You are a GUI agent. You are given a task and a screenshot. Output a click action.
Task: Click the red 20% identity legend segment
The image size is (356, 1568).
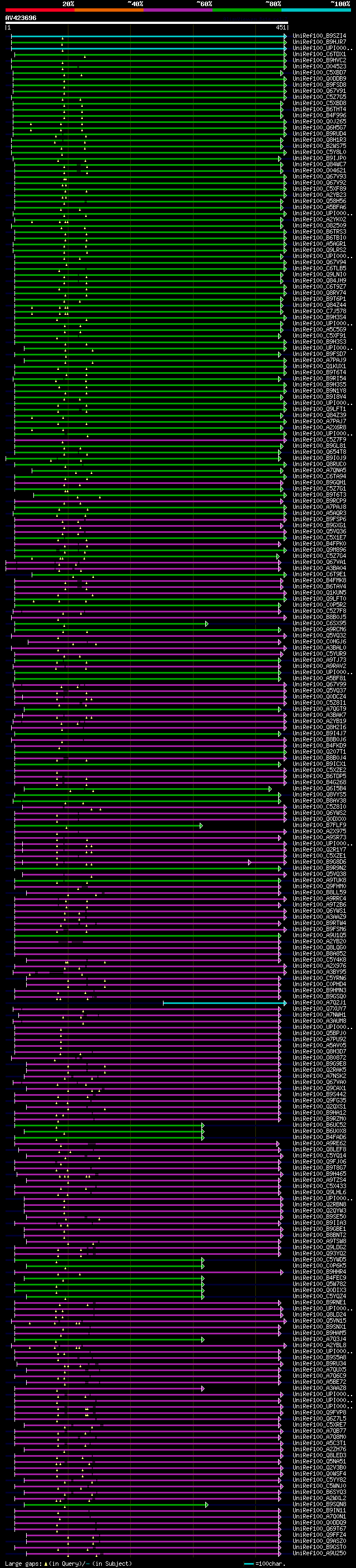pyautogui.click(x=39, y=10)
